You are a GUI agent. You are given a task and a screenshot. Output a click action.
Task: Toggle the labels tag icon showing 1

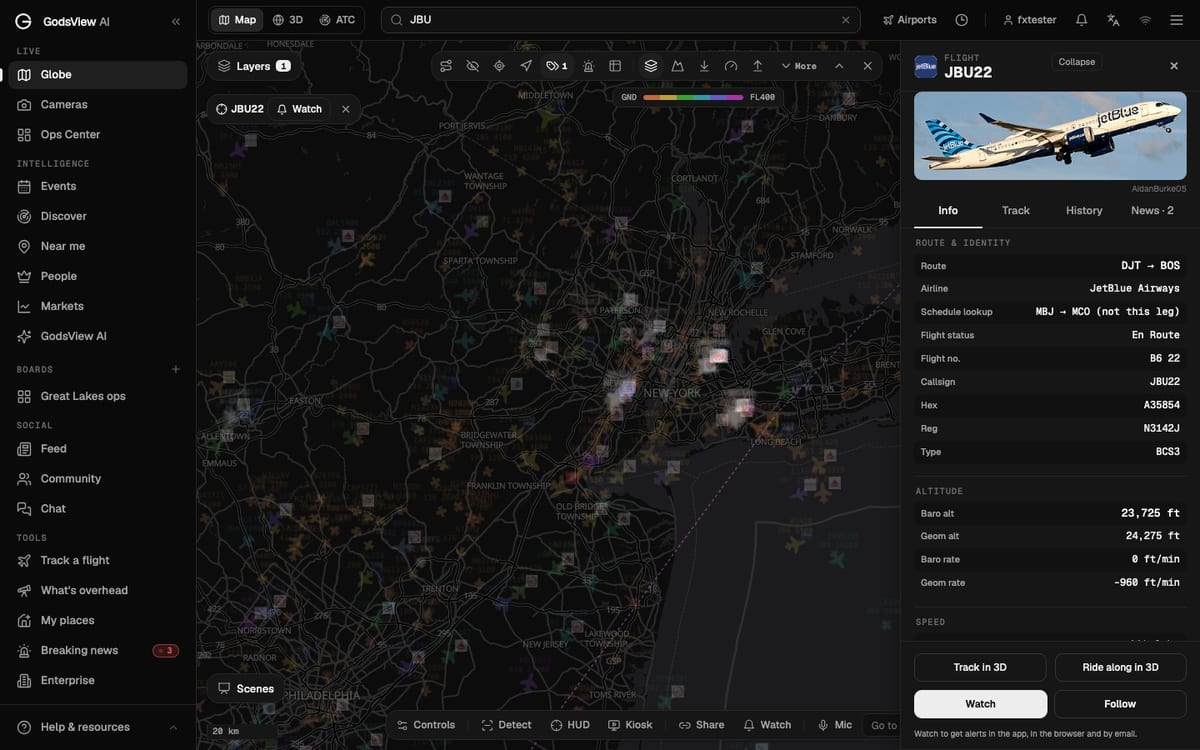pyautogui.click(x=557, y=66)
